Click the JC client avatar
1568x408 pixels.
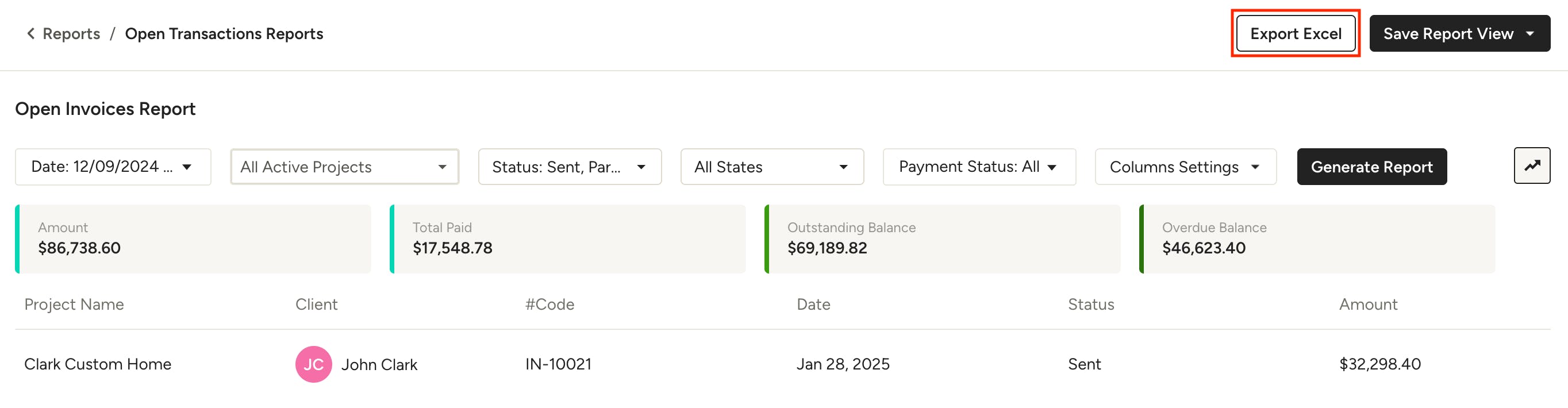tap(313, 364)
